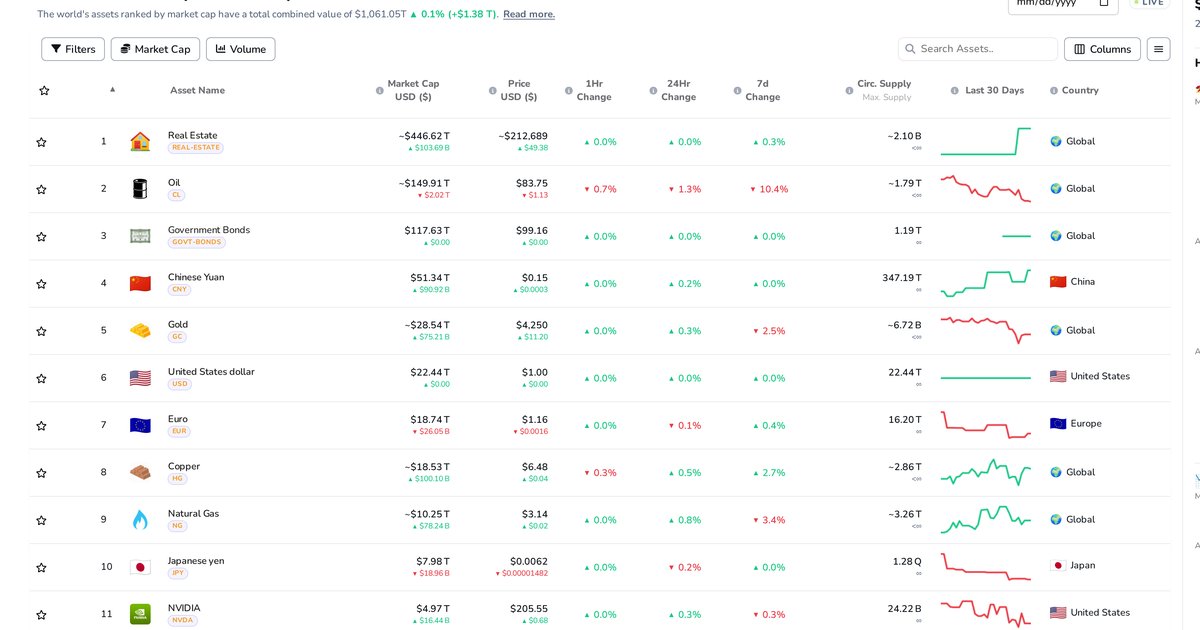Sort by 24Hr Change column

[678, 90]
